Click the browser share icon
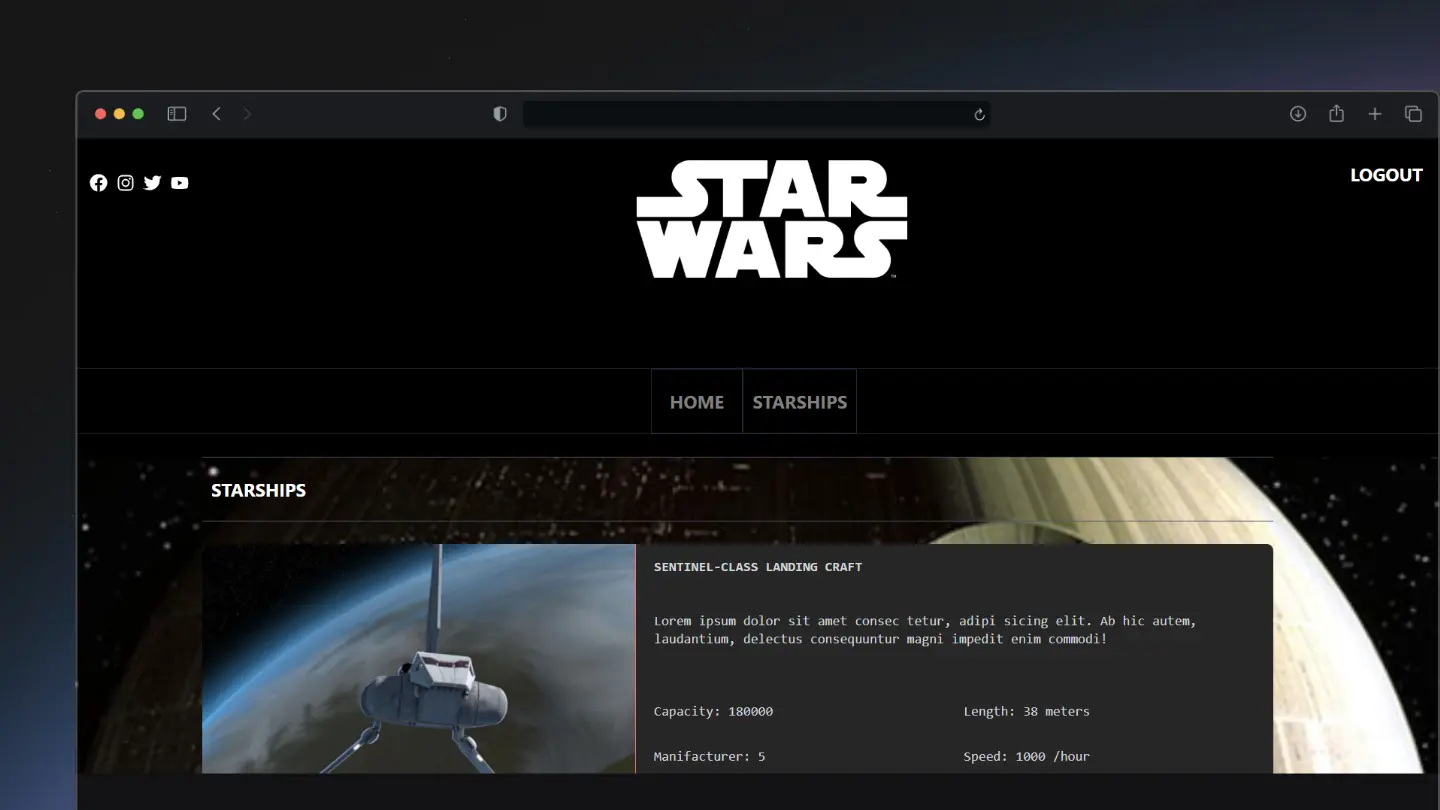Screen dimensions: 1440x810 coord(1336,114)
